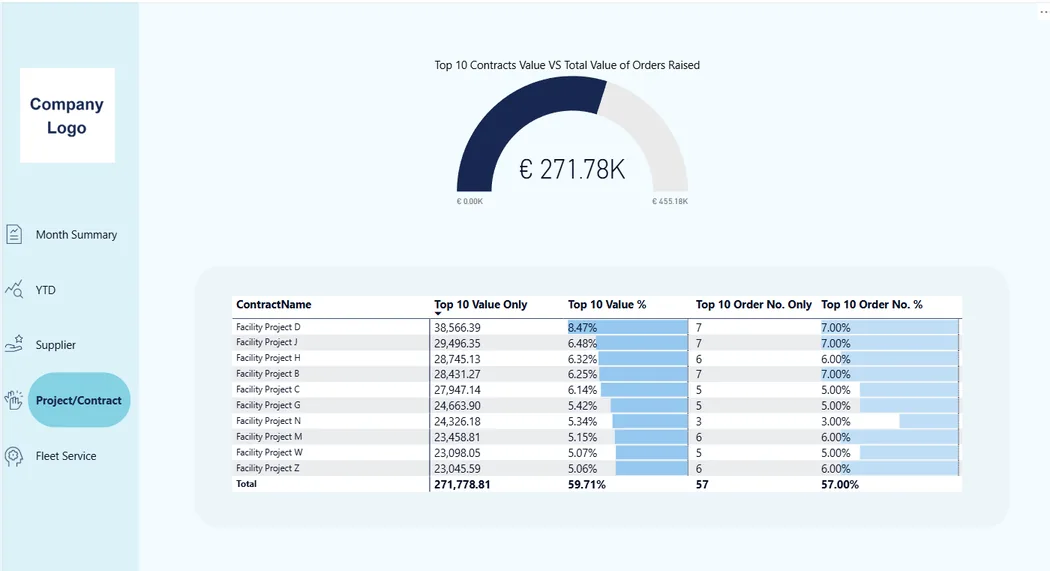1050x571 pixels.
Task: Open the more options ellipsis at top right
Action: click(1044, 12)
